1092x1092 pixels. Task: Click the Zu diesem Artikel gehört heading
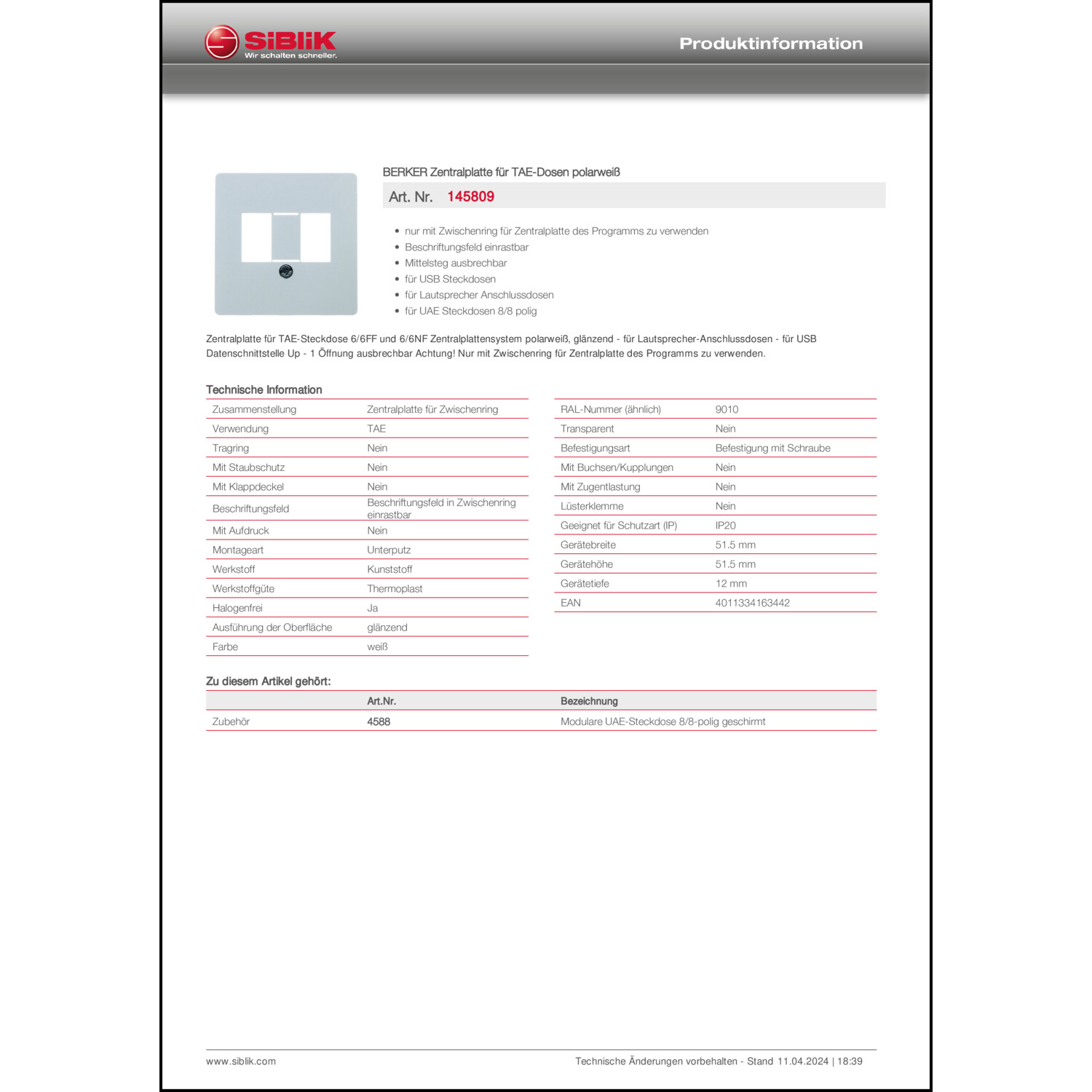268,681
